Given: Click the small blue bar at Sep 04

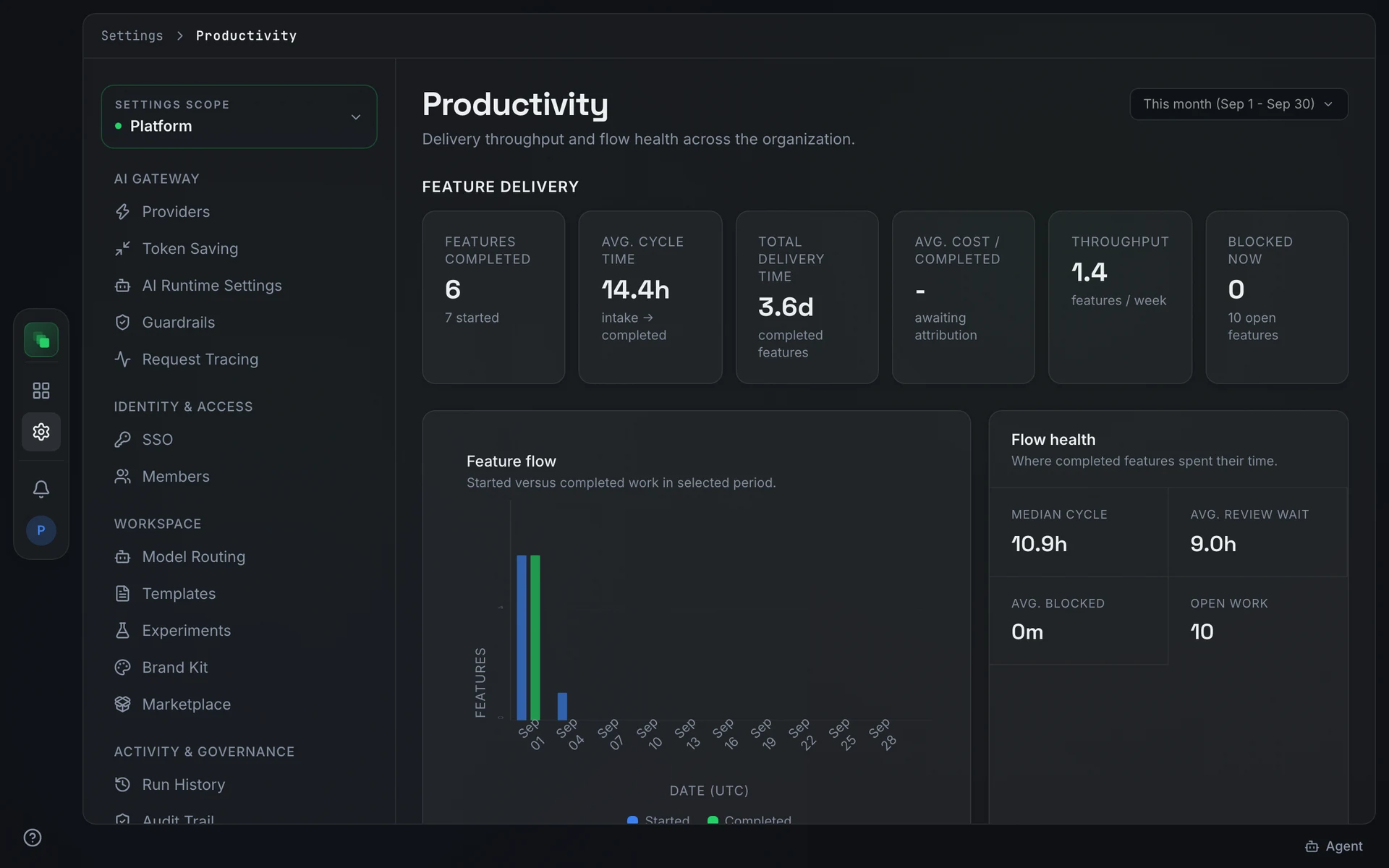Looking at the screenshot, I should [562, 706].
